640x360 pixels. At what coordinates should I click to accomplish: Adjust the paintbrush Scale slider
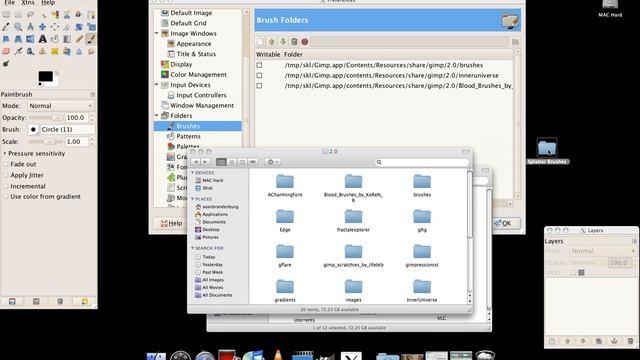46,142
